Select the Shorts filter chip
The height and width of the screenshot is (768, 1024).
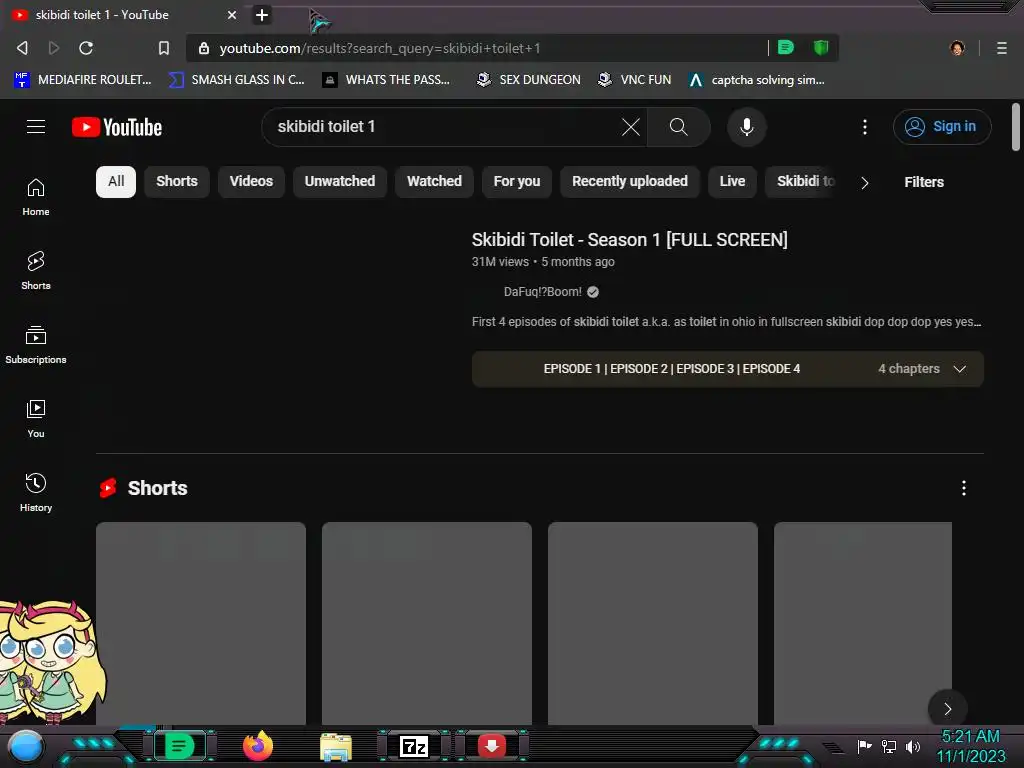pyautogui.click(x=176, y=182)
